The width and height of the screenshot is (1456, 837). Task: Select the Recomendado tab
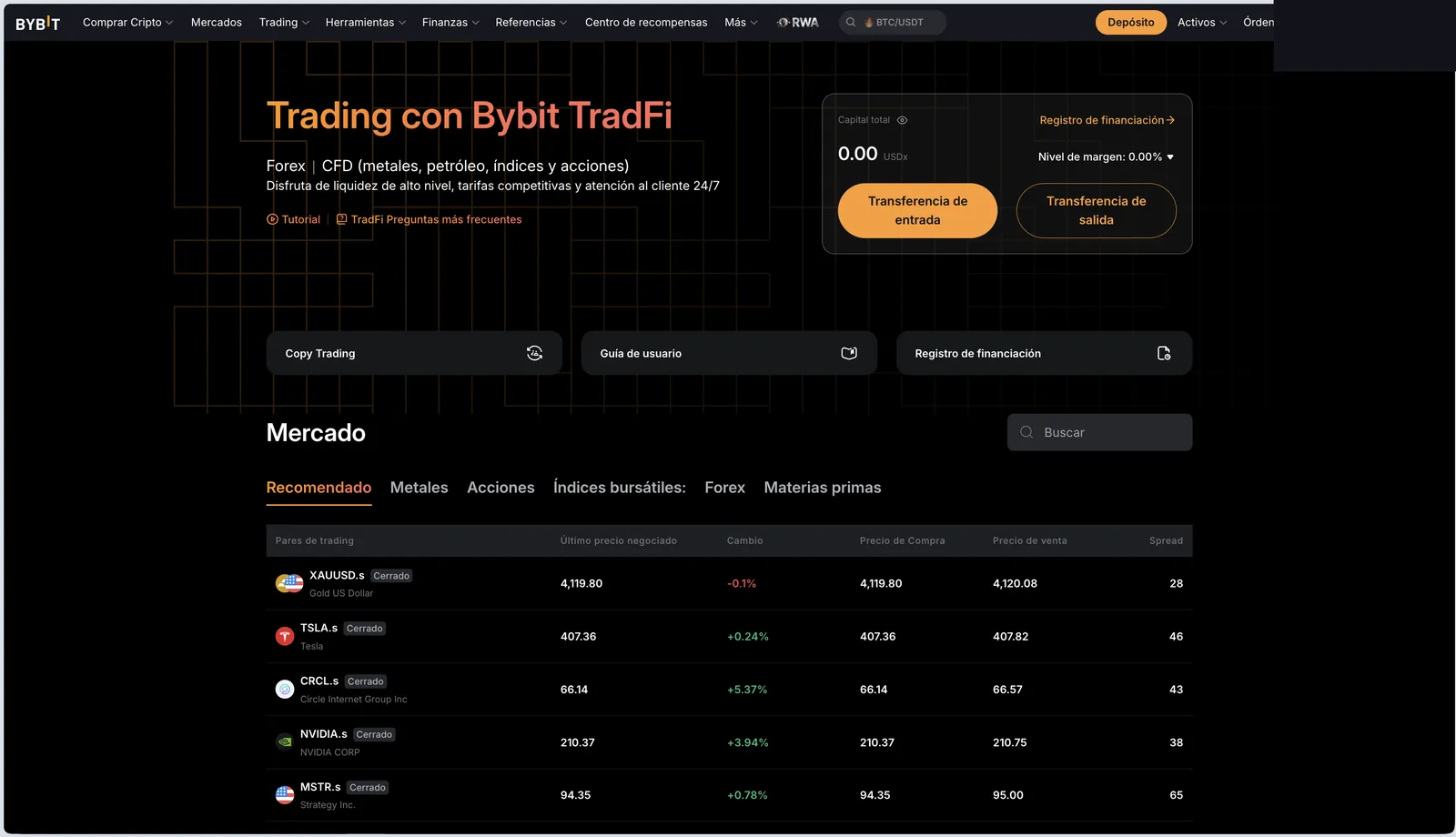(318, 488)
